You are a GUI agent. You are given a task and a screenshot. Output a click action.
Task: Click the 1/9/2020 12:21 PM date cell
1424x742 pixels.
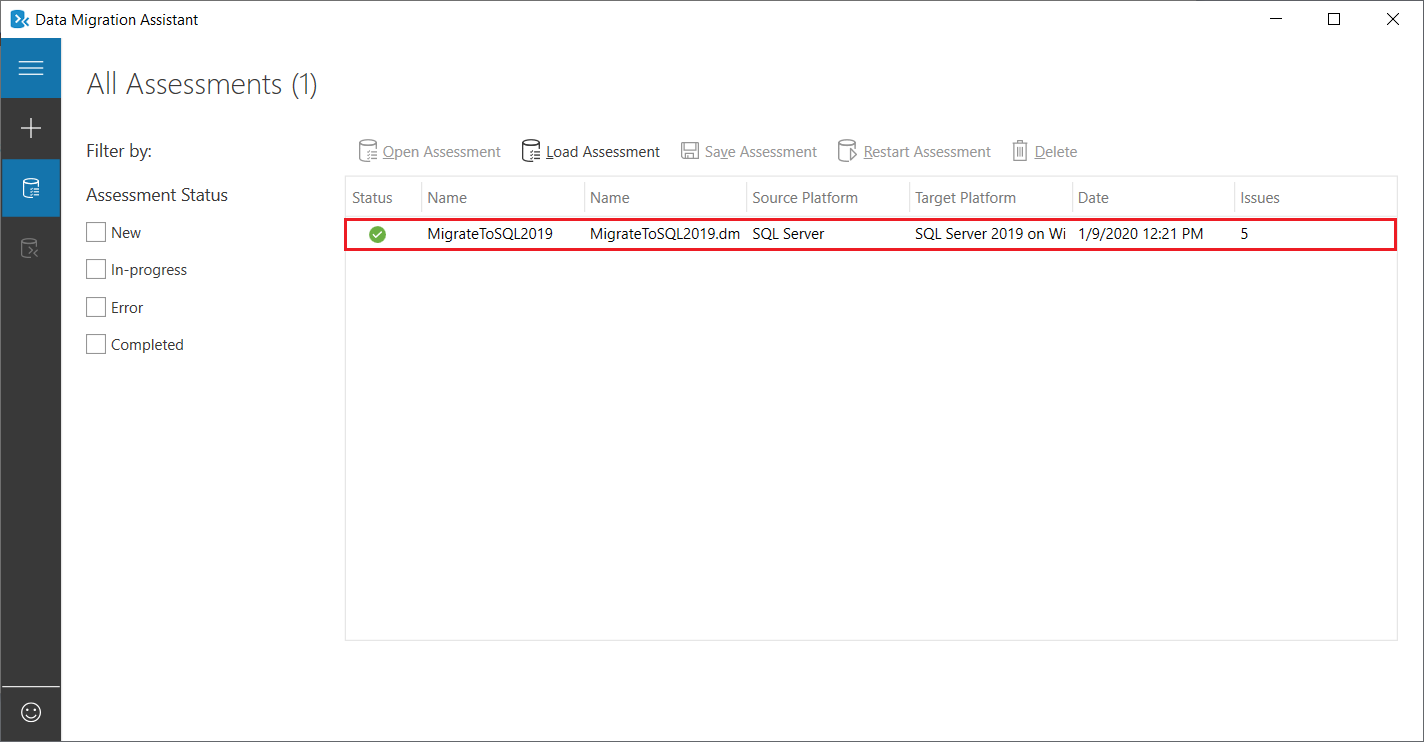coord(1141,234)
